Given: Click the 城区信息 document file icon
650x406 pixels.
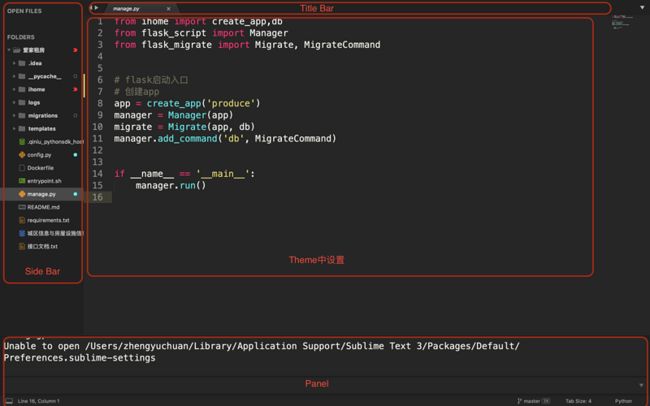Looking at the screenshot, I should pos(22,233).
